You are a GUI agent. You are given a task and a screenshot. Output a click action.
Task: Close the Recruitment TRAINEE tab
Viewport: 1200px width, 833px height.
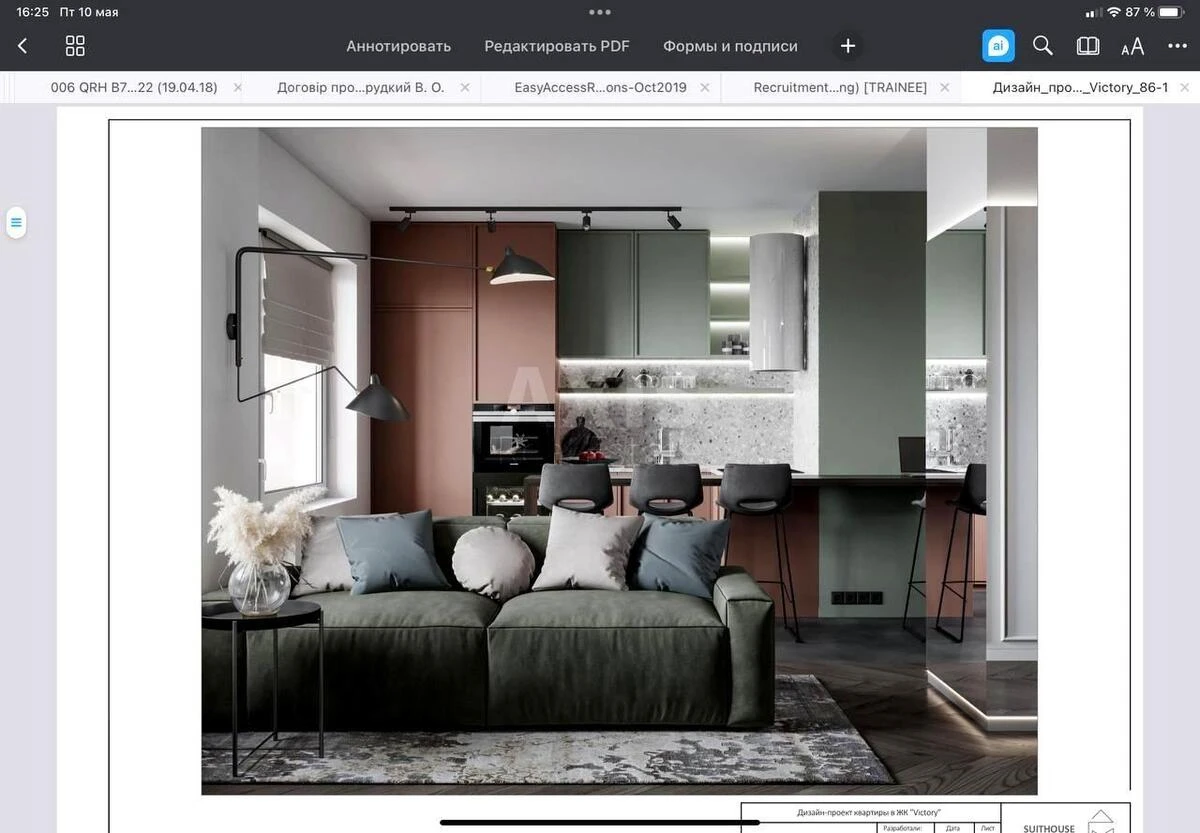[945, 88]
